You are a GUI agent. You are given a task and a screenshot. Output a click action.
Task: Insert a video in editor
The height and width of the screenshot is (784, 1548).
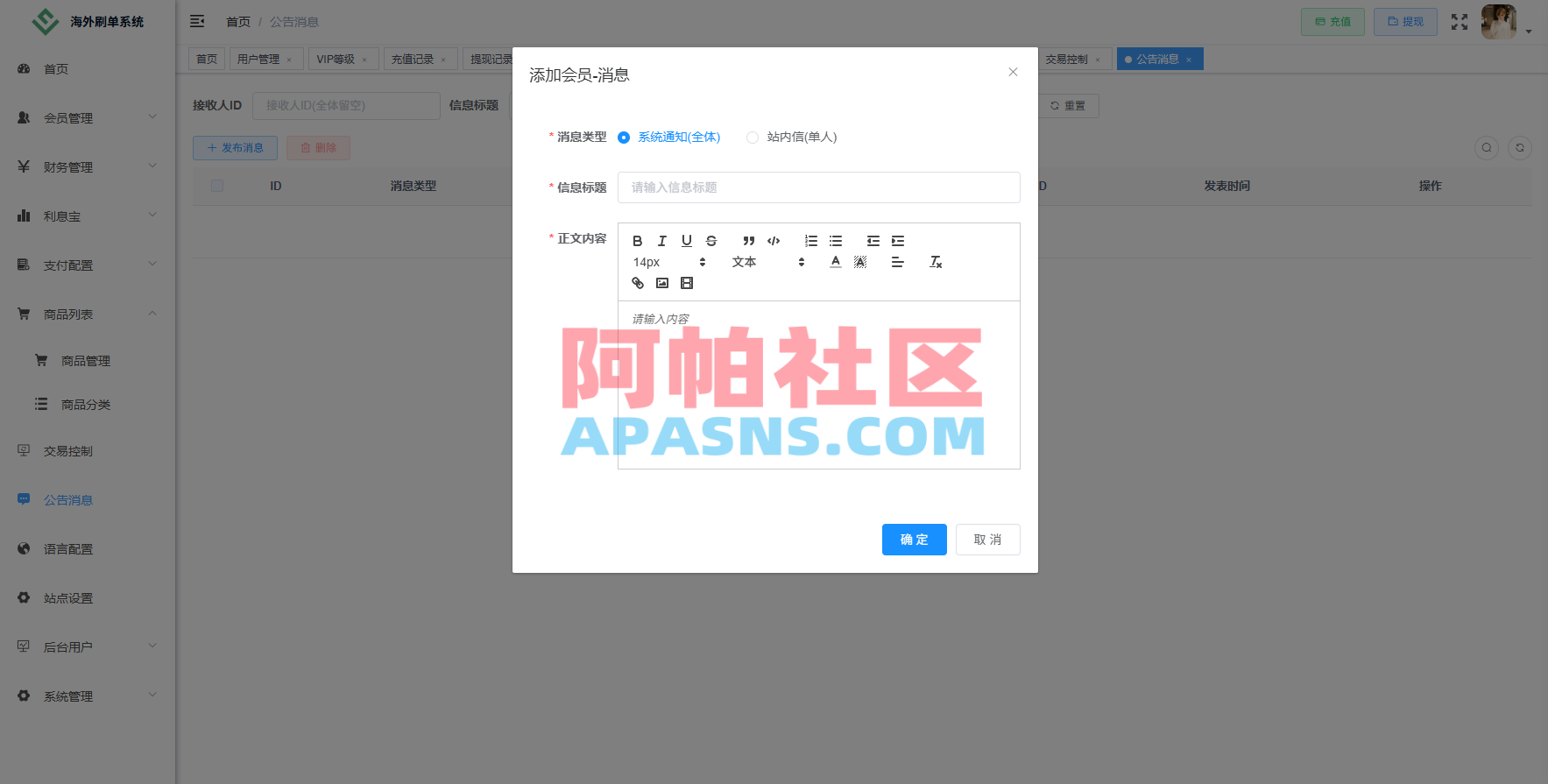[687, 283]
